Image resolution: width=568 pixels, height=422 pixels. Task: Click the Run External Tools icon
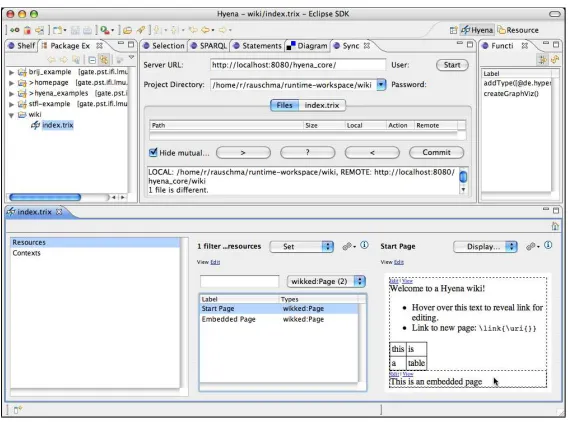[105, 30]
